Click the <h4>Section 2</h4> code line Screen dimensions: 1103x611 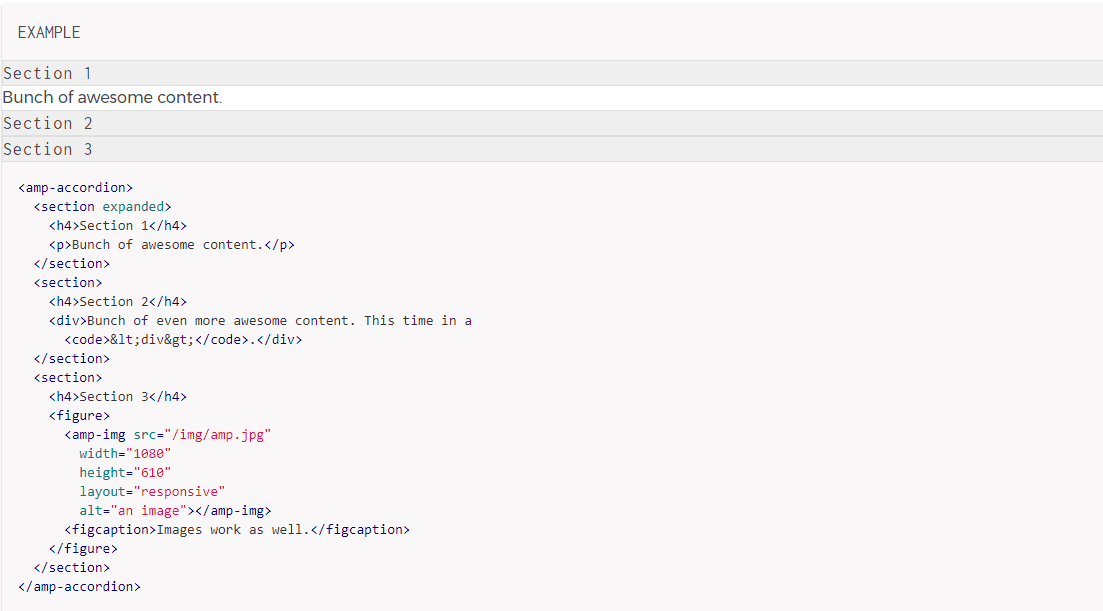point(118,301)
